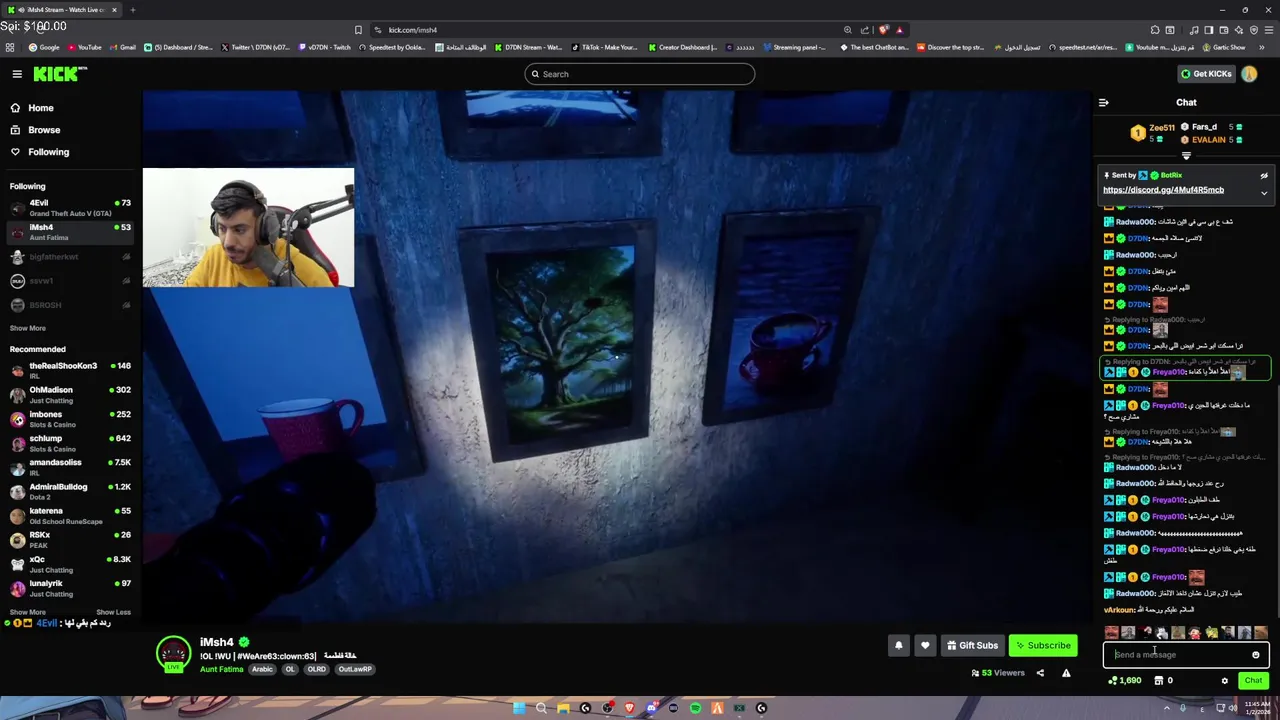Open lunalyrik recommended channel

[70, 588]
